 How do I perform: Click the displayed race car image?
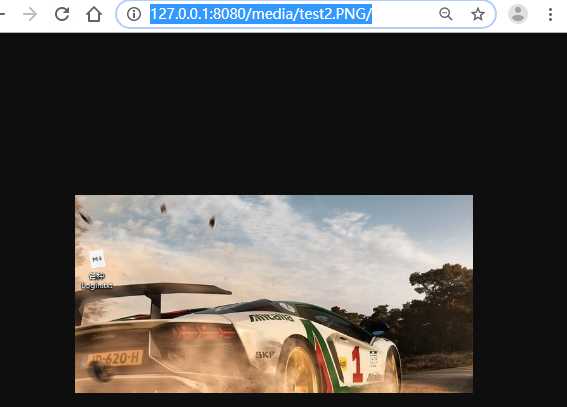click(x=274, y=294)
